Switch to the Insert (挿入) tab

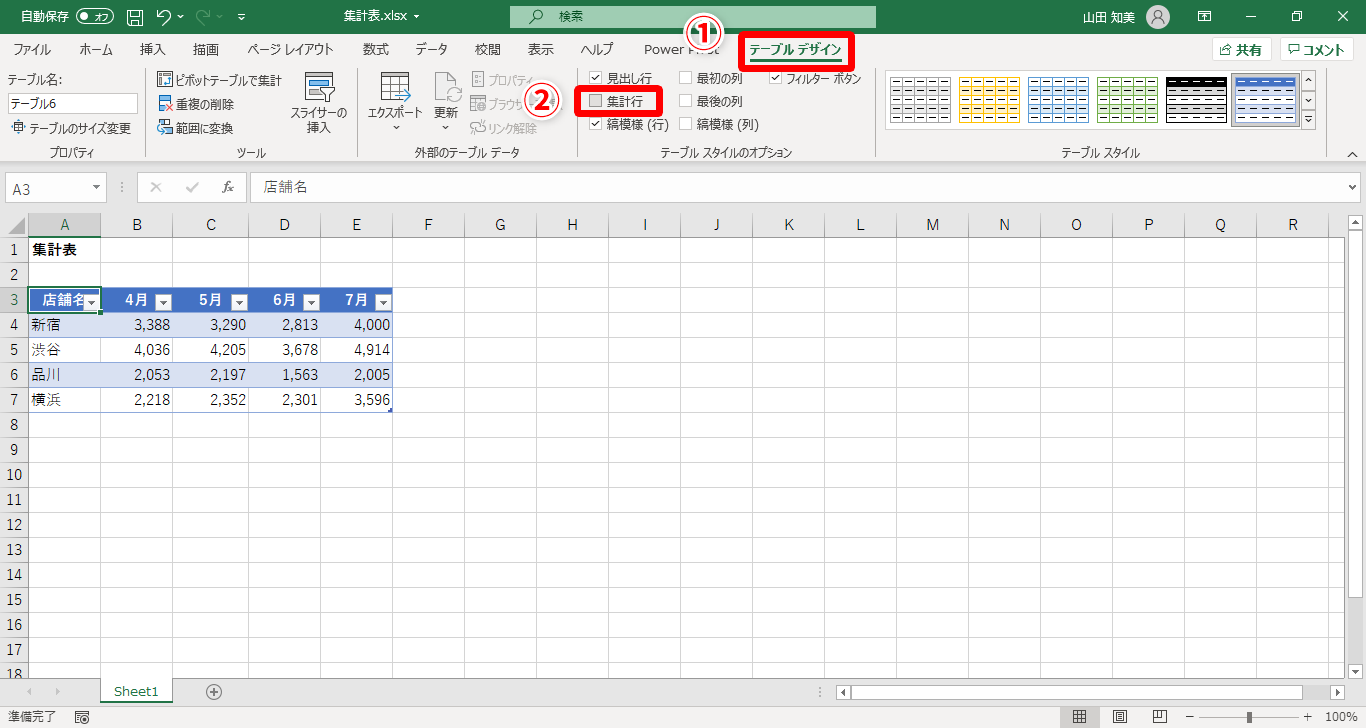[153, 49]
